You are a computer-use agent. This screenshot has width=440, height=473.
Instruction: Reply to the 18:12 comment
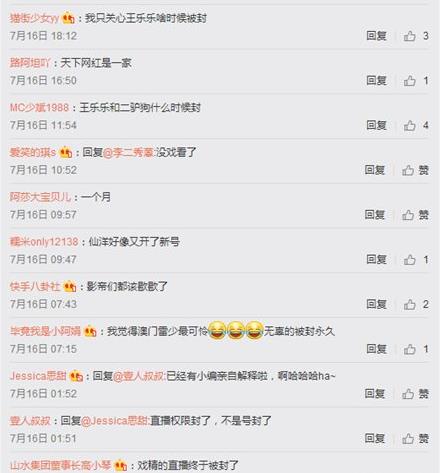click(376, 36)
